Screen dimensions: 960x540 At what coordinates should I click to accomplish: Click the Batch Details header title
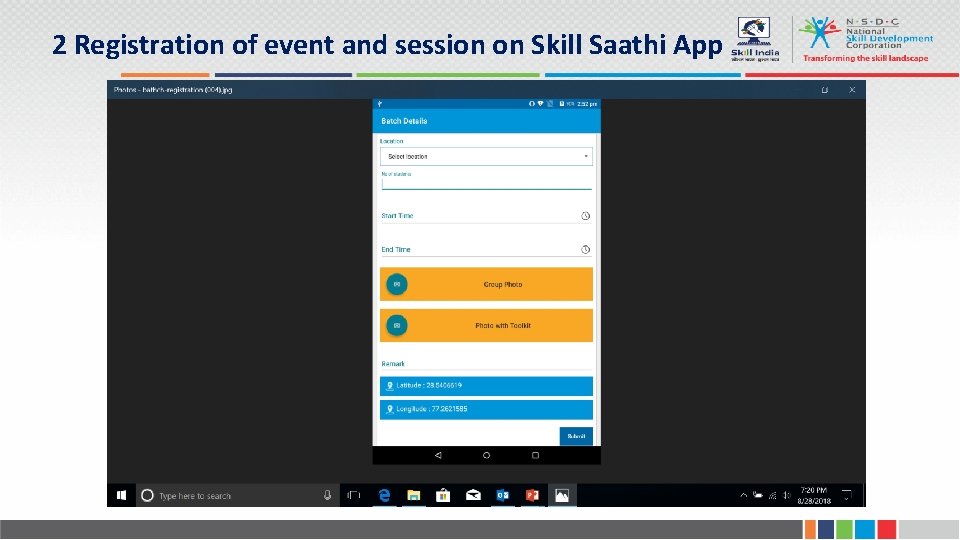pyautogui.click(x=404, y=121)
